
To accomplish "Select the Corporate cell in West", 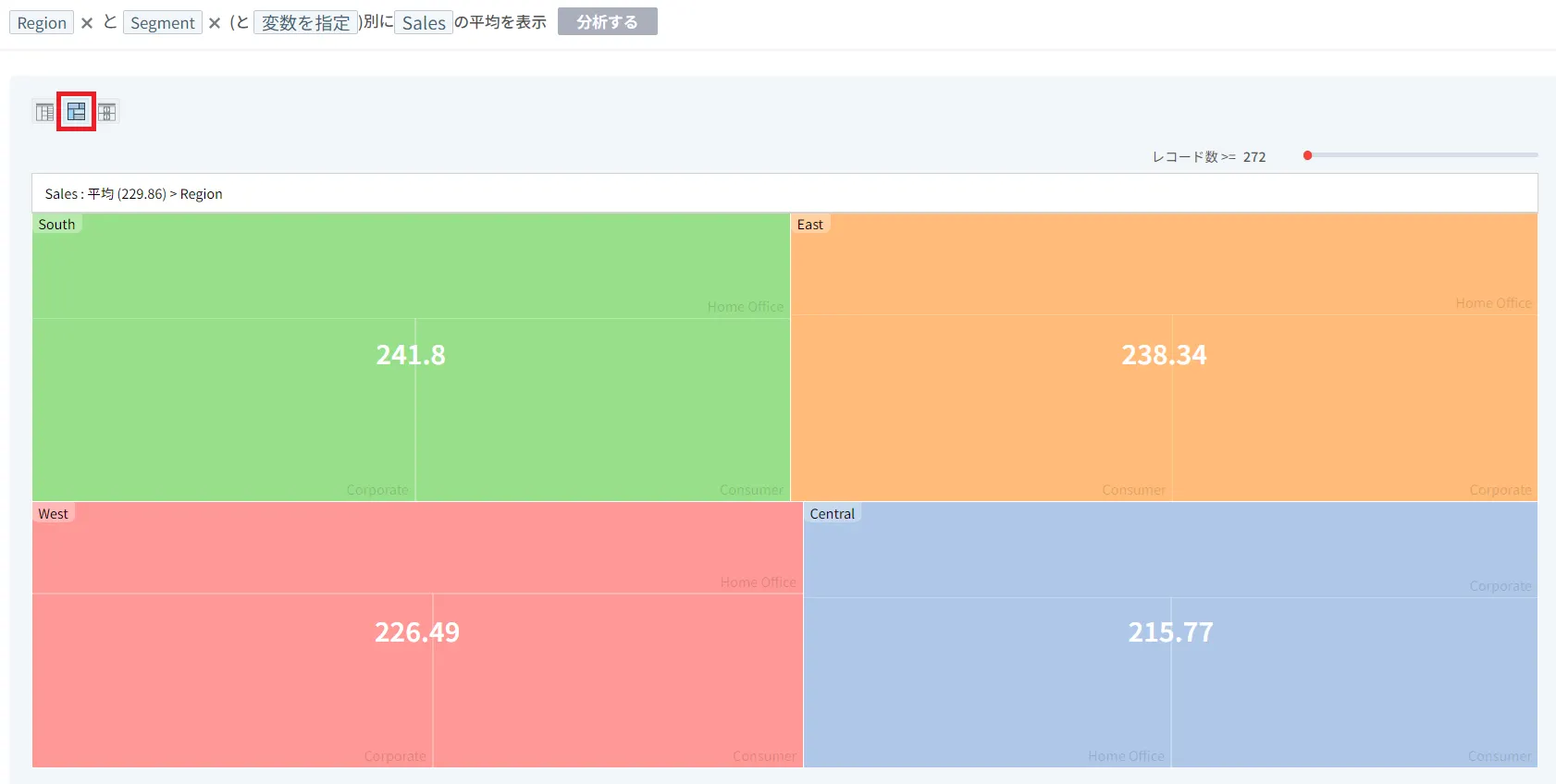I will click(232, 680).
